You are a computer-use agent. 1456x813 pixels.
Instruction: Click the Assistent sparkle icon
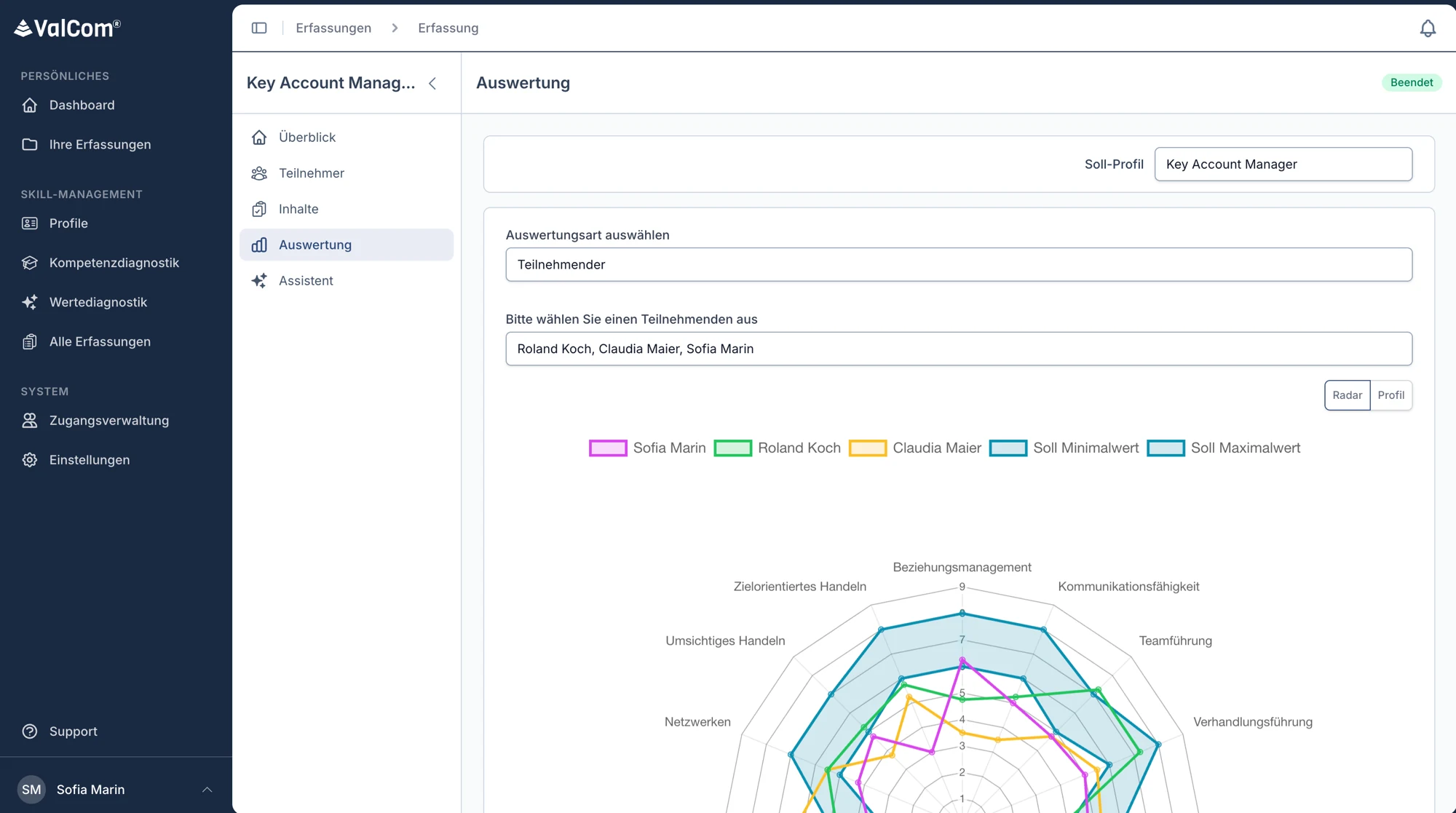[259, 281]
